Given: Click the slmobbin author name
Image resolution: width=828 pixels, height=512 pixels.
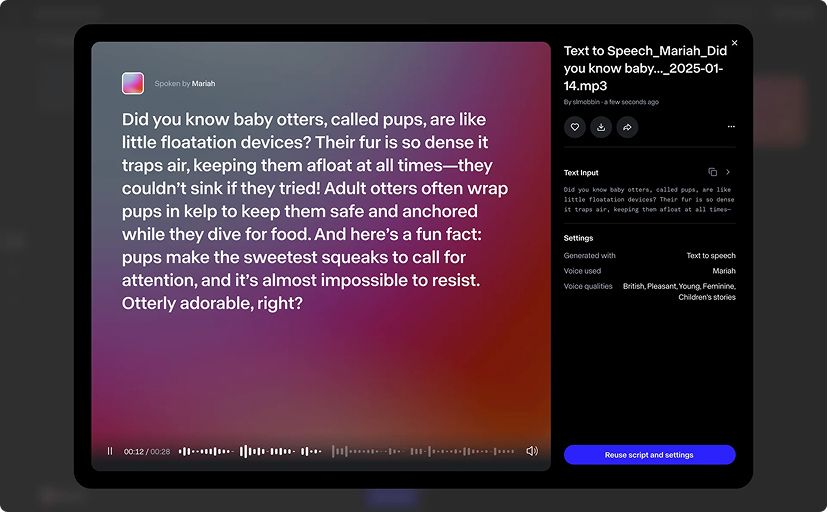Looking at the screenshot, I should click(x=585, y=102).
